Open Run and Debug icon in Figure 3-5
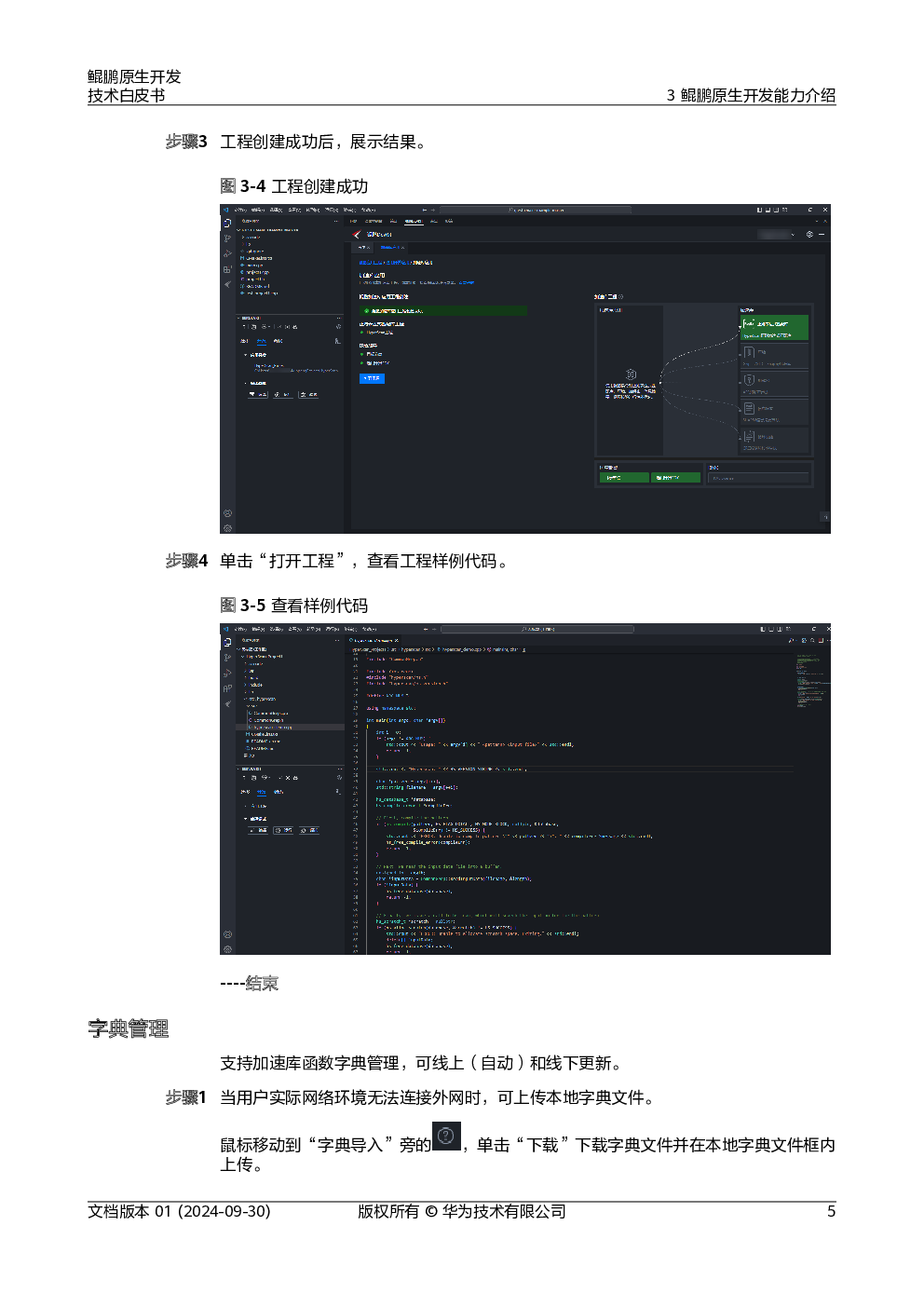The height and width of the screenshot is (1307, 924). tap(226, 673)
